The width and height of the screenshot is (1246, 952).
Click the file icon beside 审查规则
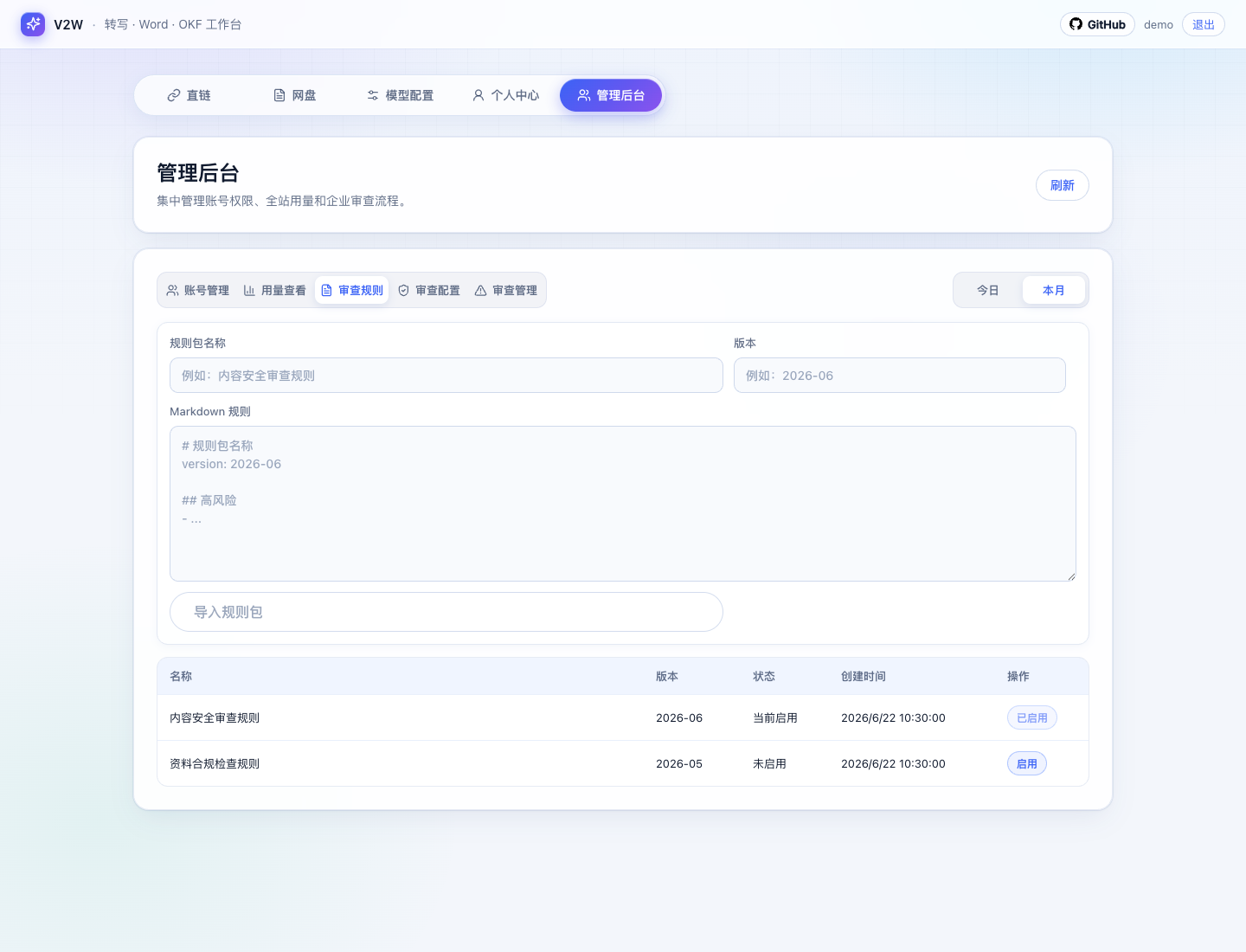pyautogui.click(x=326, y=291)
